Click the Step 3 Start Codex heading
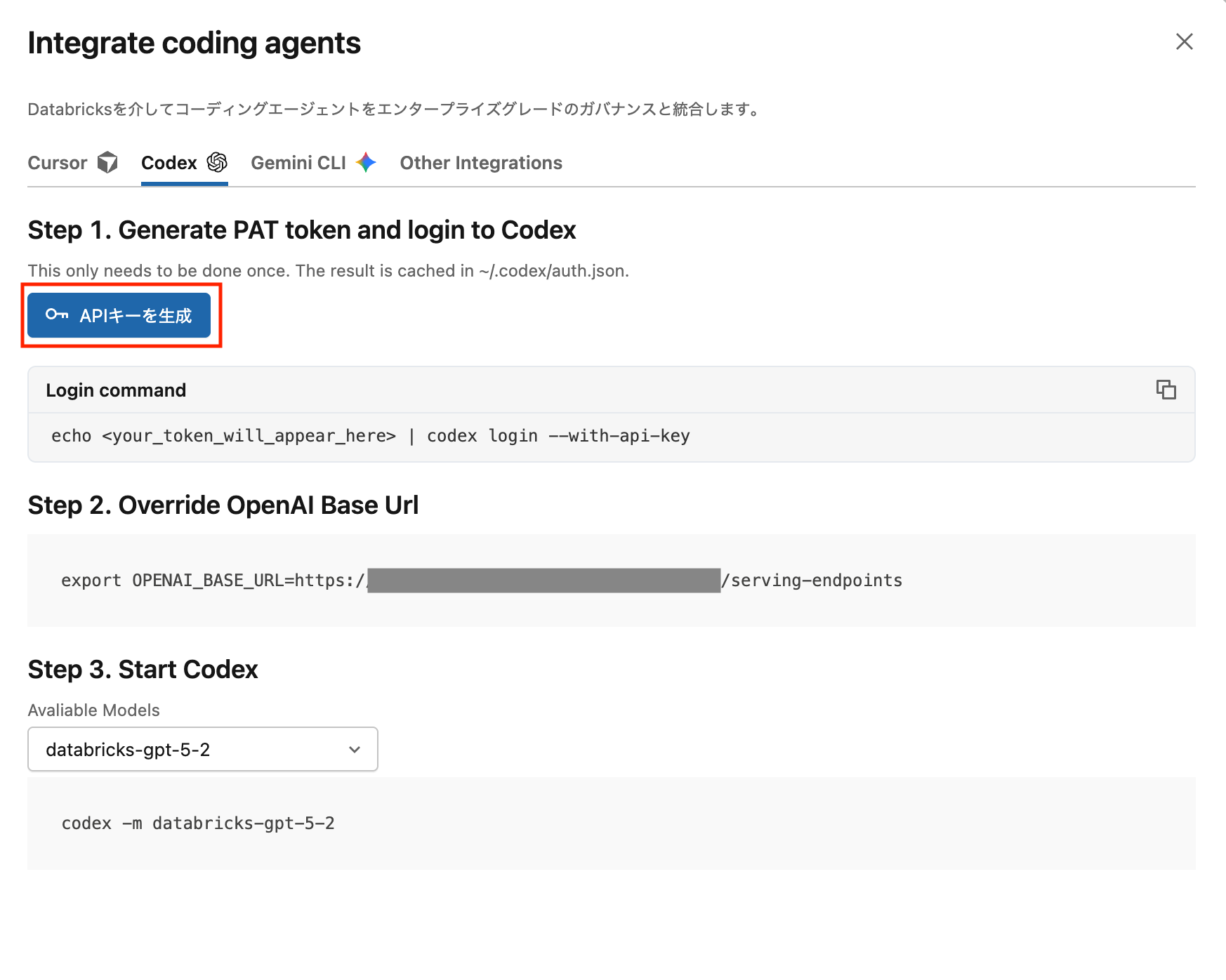Viewport: 1226px width, 980px height. coord(143,670)
